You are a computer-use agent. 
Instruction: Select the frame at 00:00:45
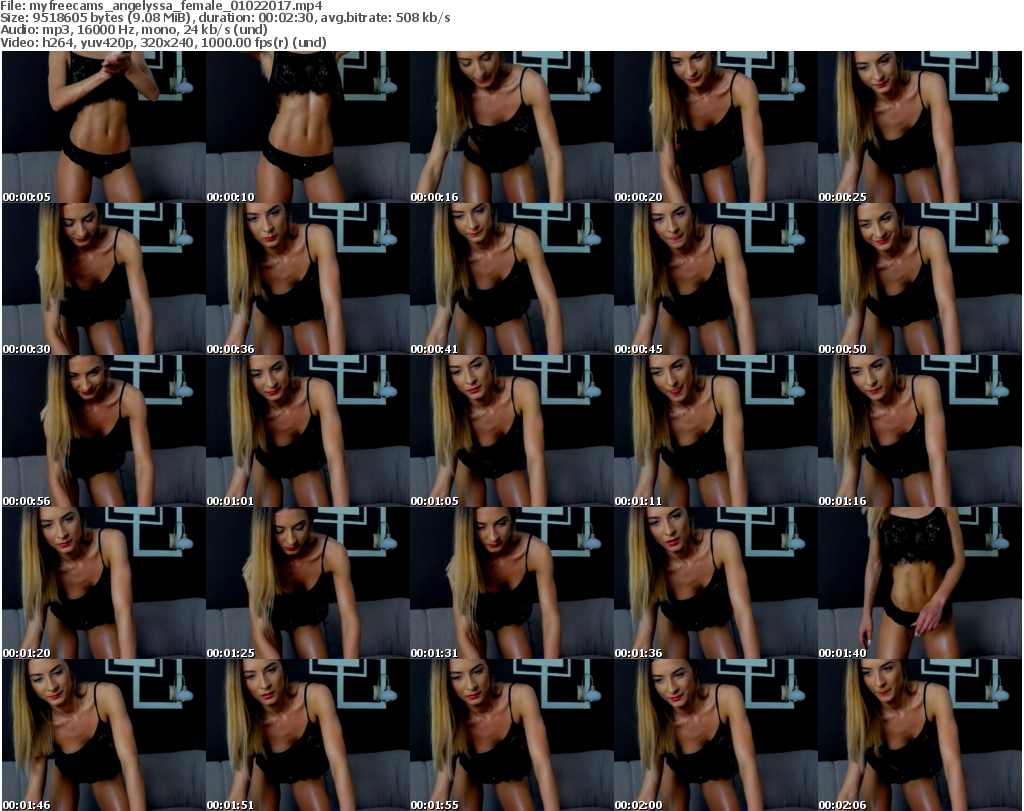715,279
